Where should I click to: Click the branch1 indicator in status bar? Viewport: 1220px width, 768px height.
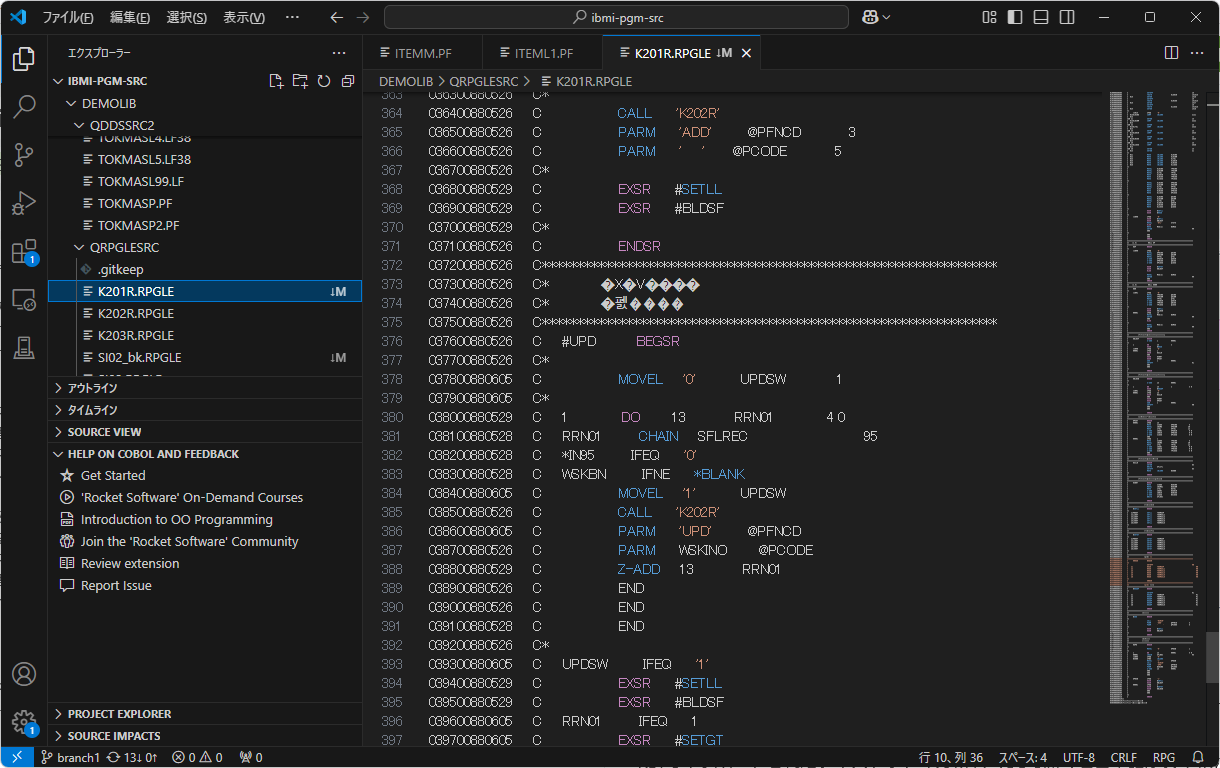tap(70, 757)
